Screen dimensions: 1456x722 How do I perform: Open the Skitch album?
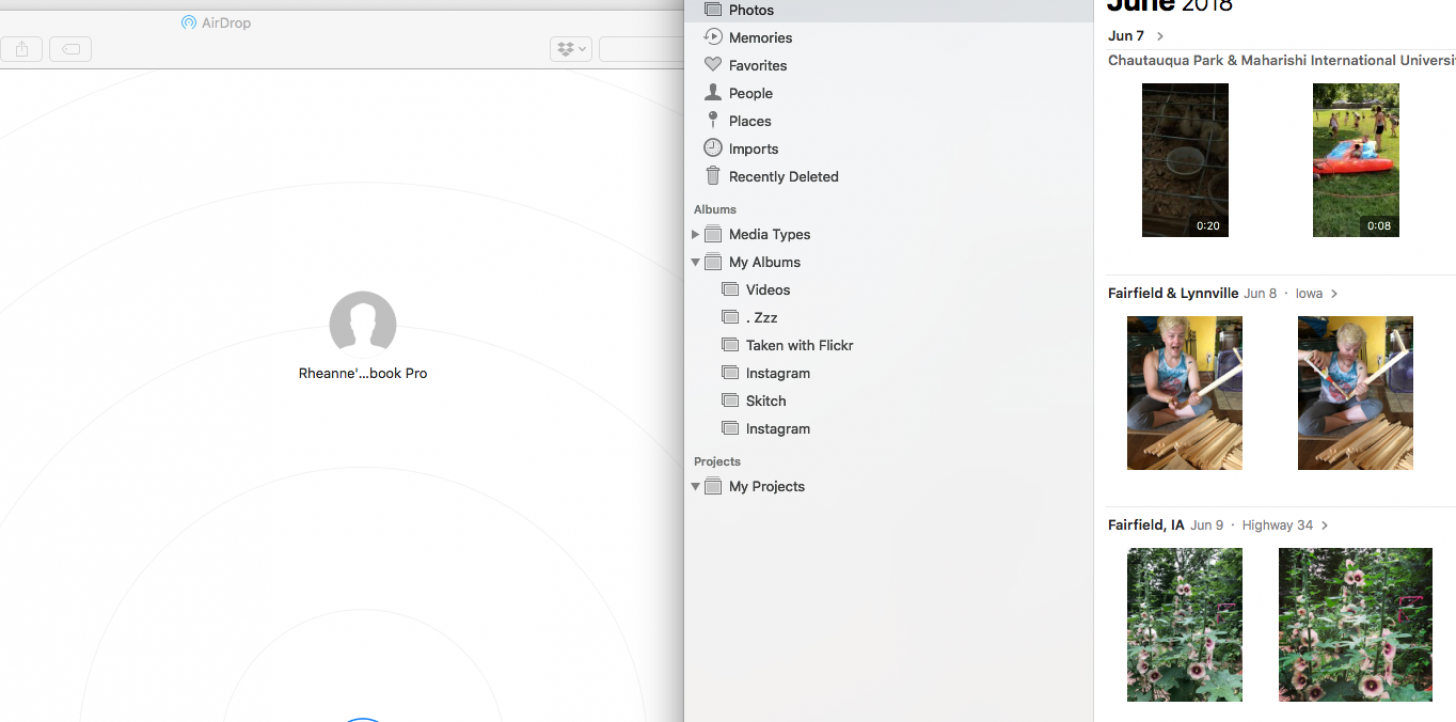pos(765,401)
